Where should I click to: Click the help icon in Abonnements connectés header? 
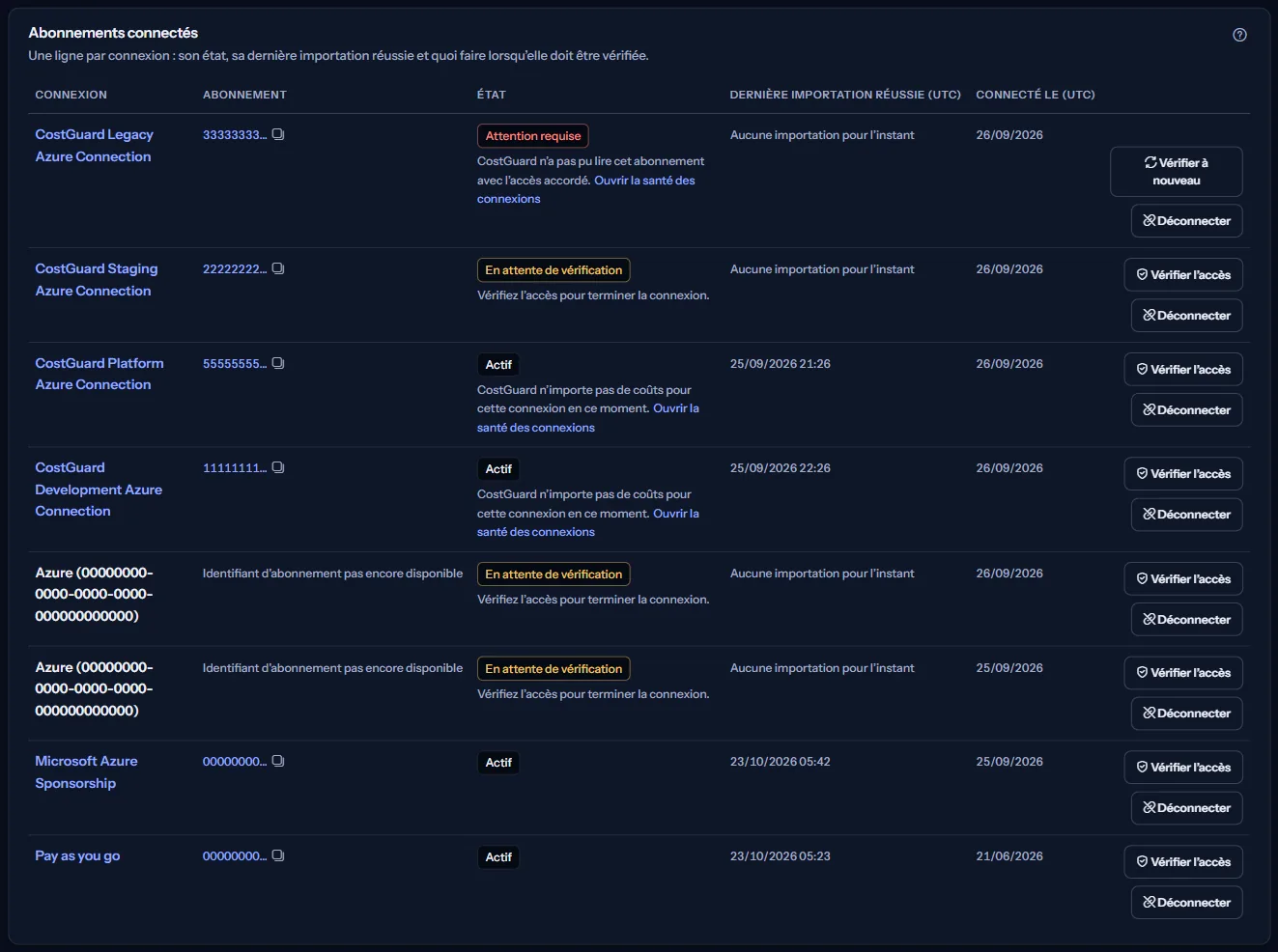point(1239,35)
